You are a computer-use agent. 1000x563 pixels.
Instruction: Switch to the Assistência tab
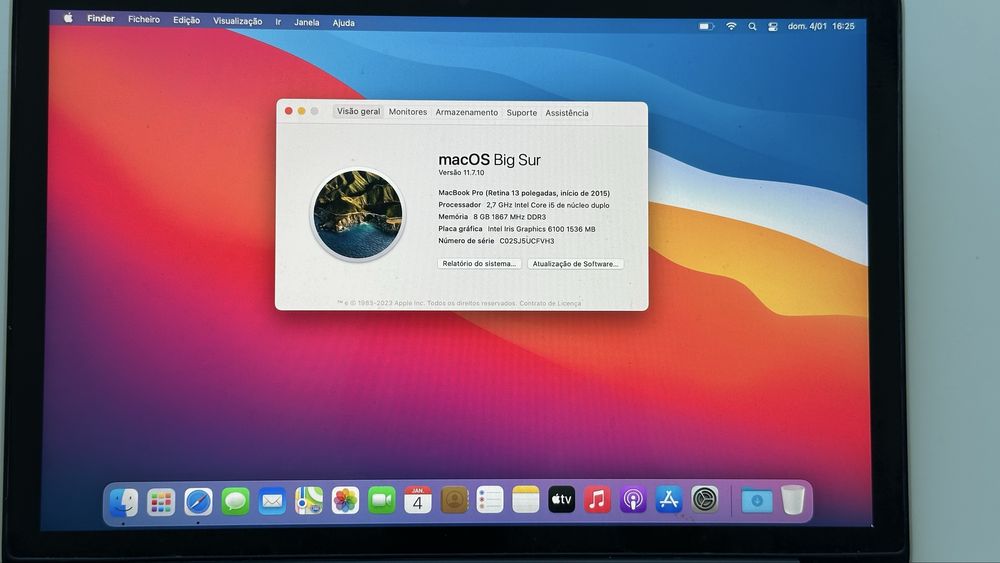pyautogui.click(x=567, y=113)
